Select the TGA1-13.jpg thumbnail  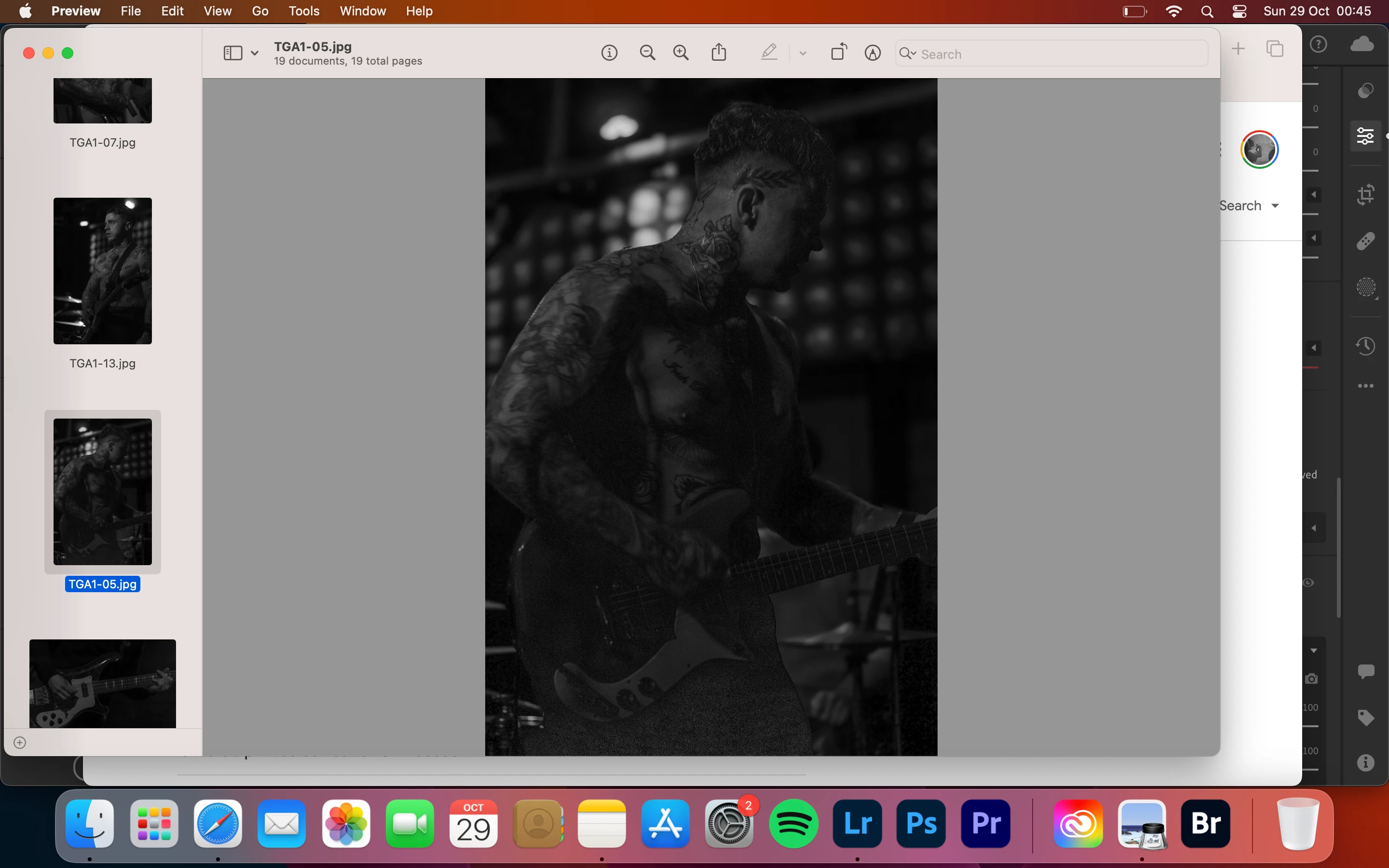pos(103,271)
